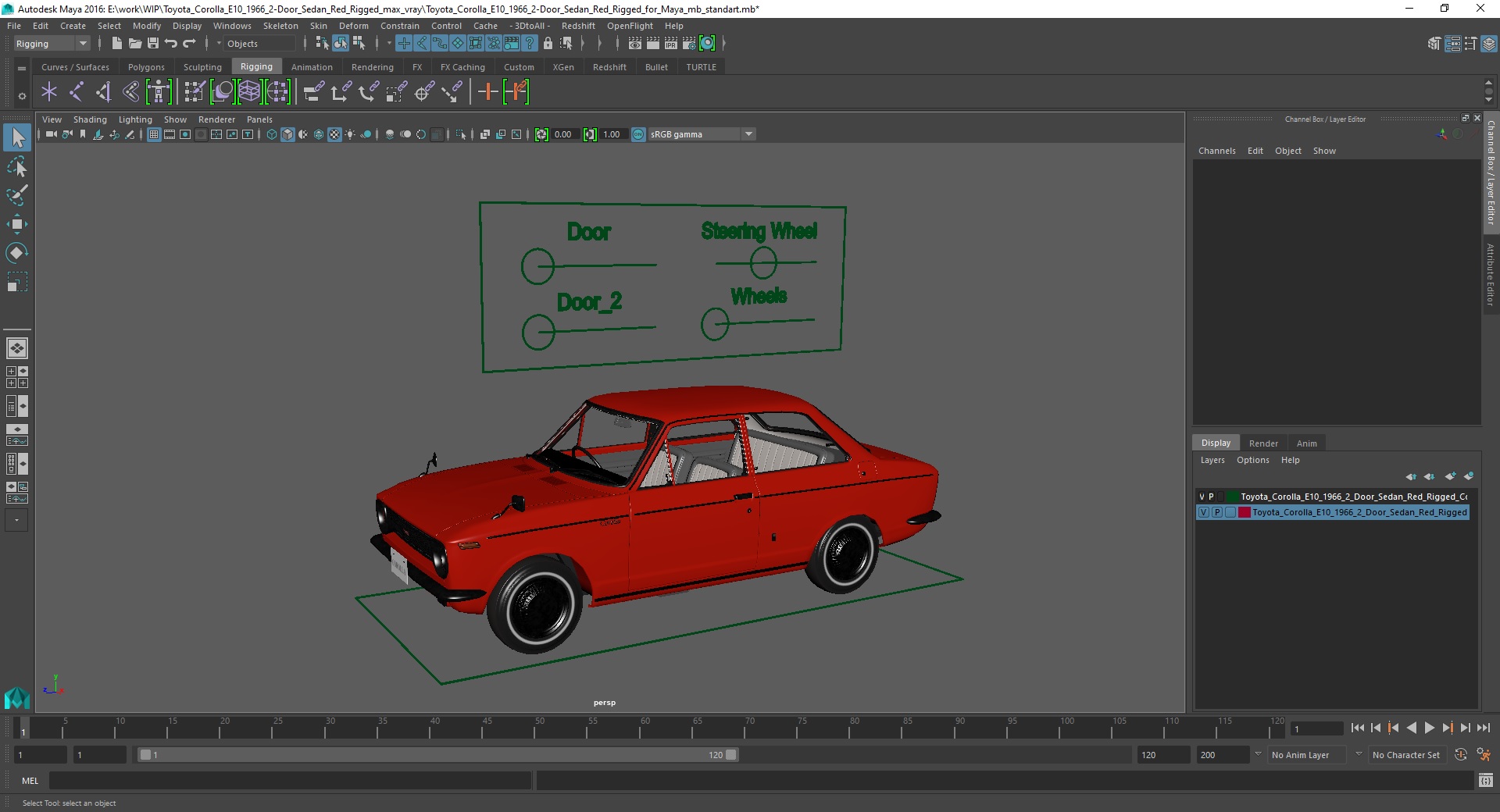Open the Deform menu

353,26
